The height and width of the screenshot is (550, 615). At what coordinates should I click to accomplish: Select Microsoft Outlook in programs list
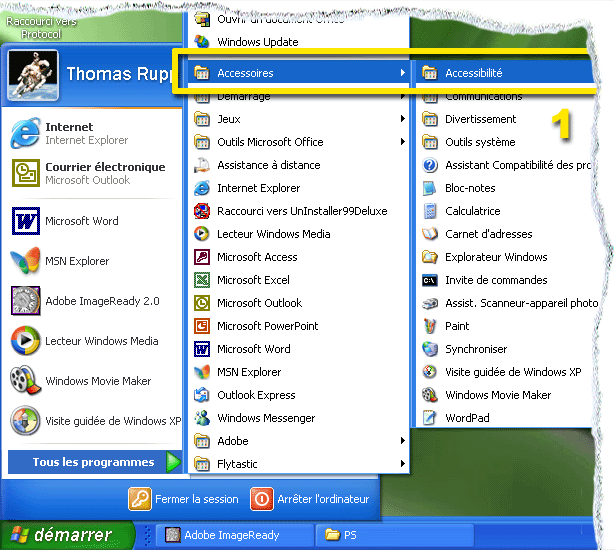299,303
